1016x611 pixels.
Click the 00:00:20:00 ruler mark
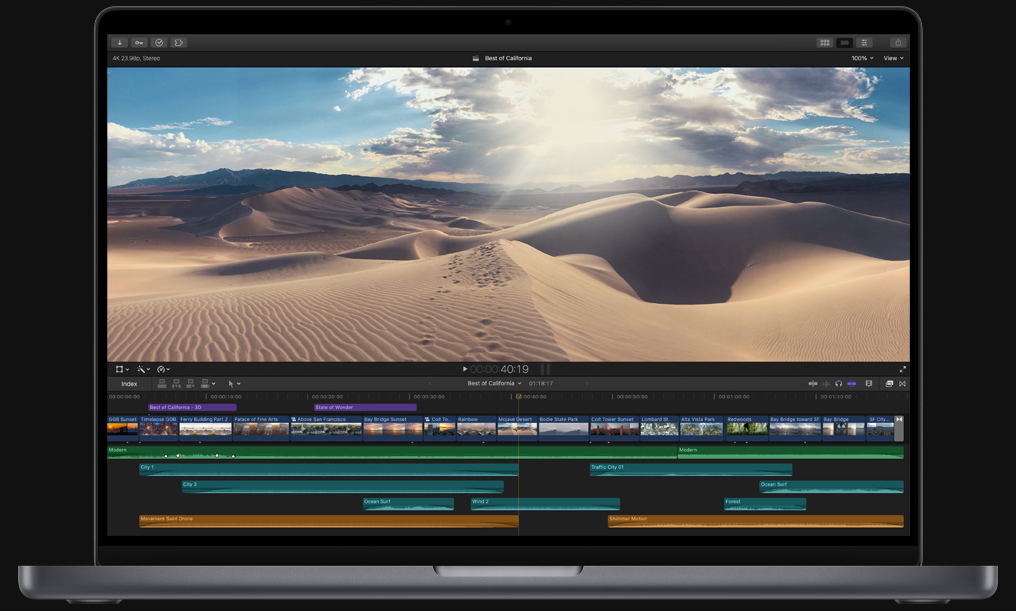click(x=327, y=397)
